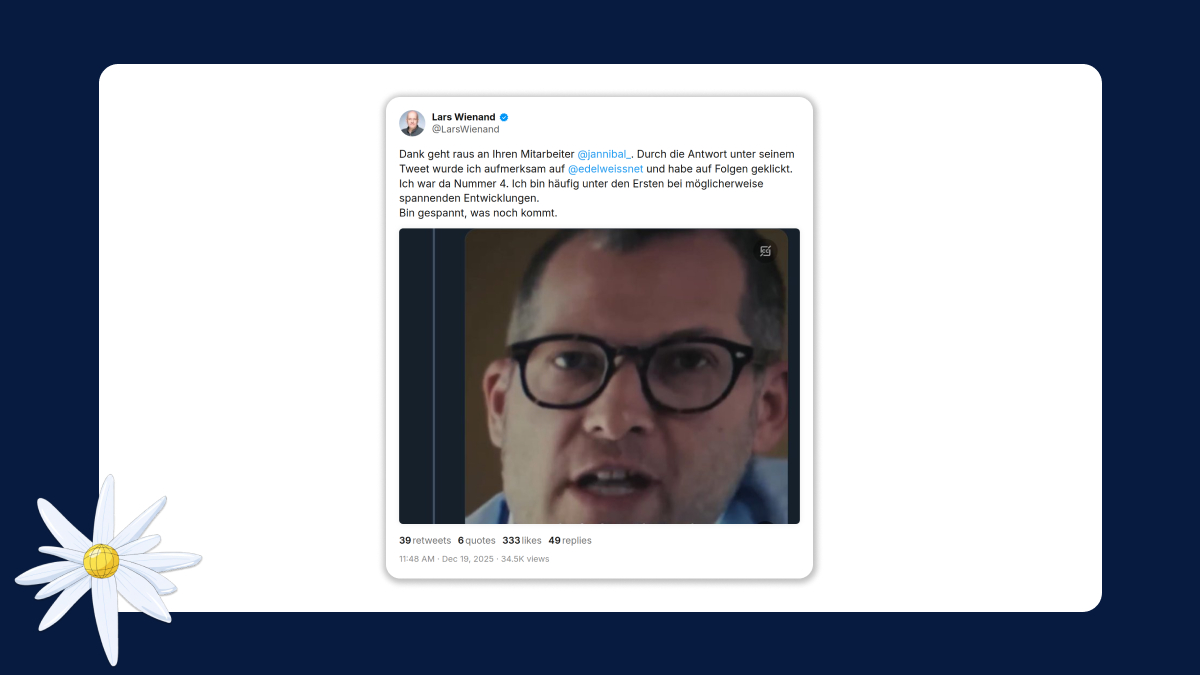
Task: Click the Lars Wienand display name
Action: 463,117
